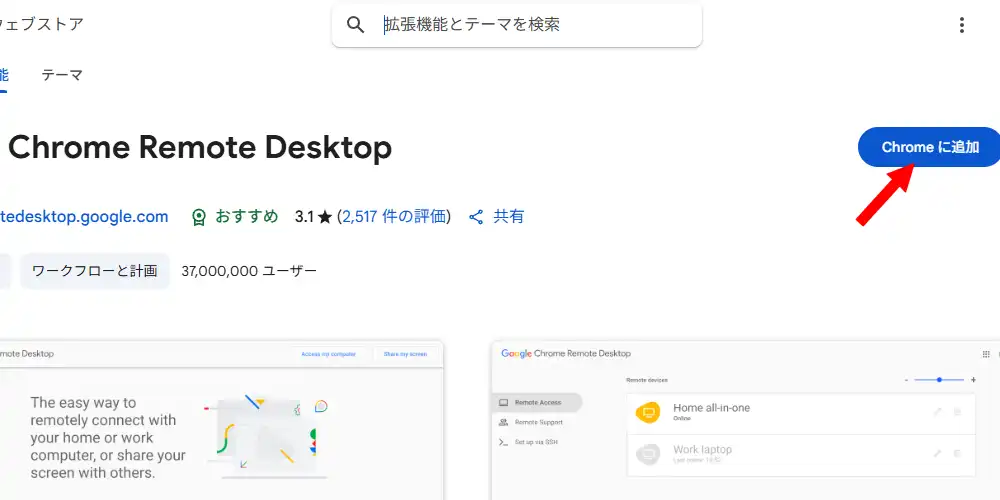The width and height of the screenshot is (1000, 500).
Task: Open the Remote devices screenshot thumbnail
Action: (x=746, y=420)
